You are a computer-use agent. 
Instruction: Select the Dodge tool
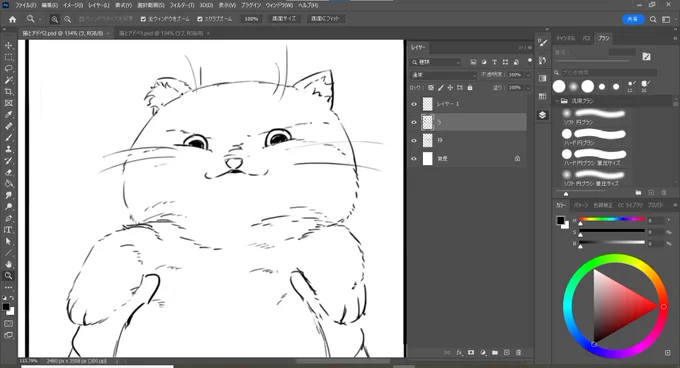(x=8, y=207)
